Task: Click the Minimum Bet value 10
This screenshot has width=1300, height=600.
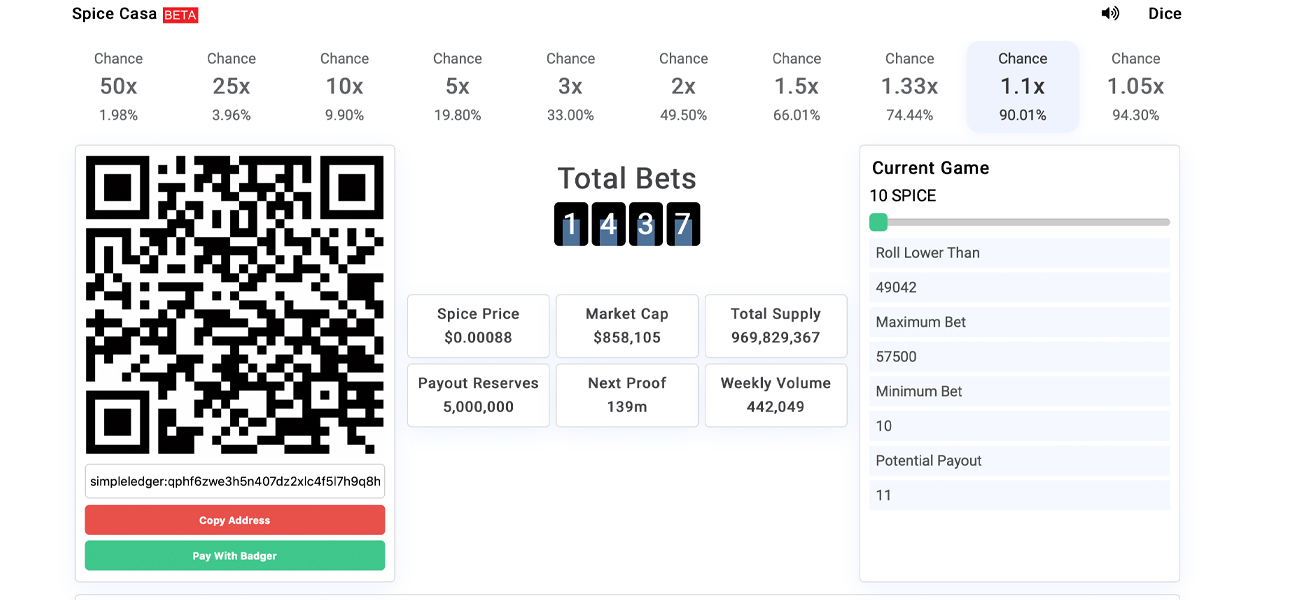Action: tap(1020, 426)
